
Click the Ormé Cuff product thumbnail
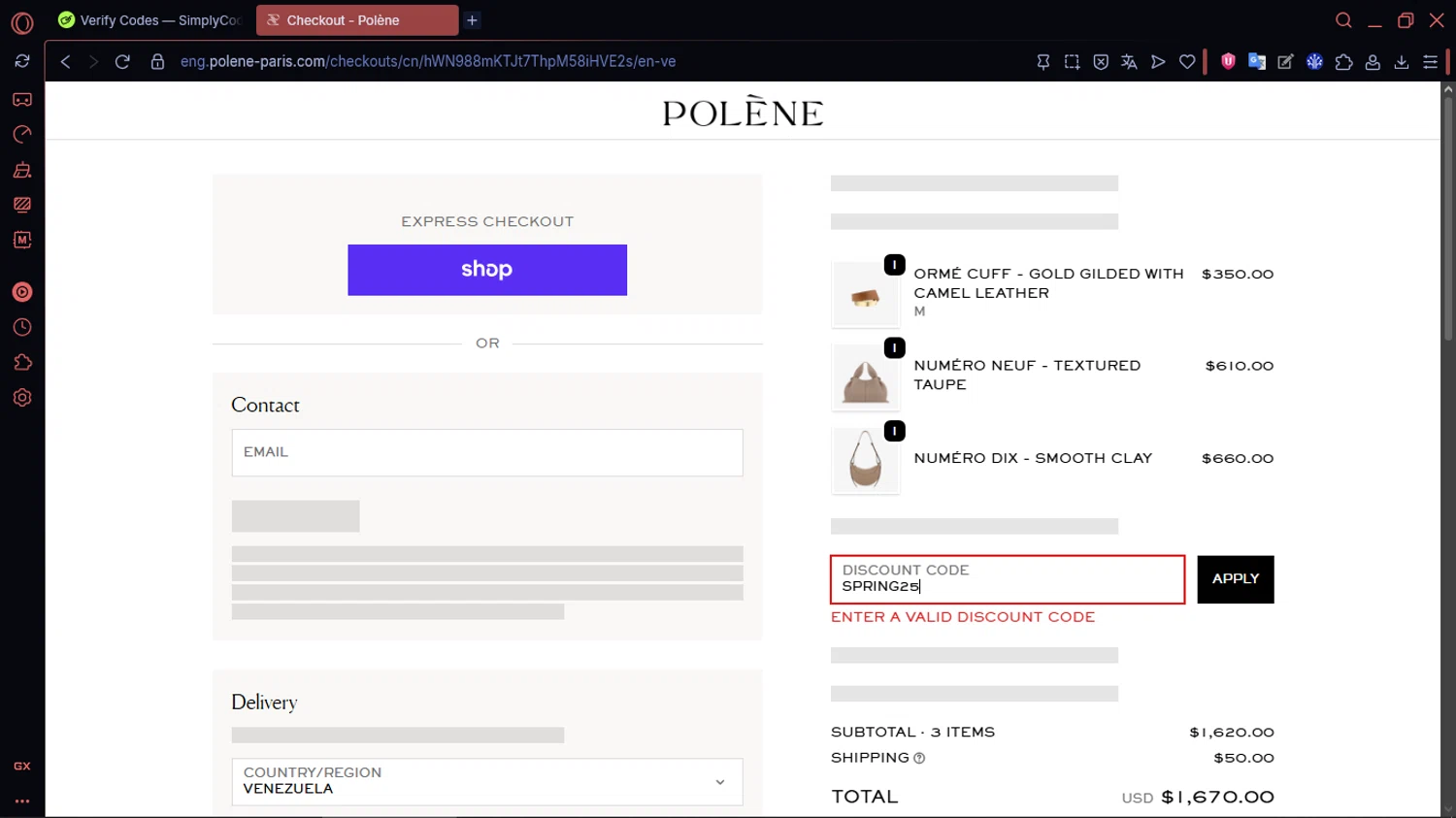[x=866, y=294]
